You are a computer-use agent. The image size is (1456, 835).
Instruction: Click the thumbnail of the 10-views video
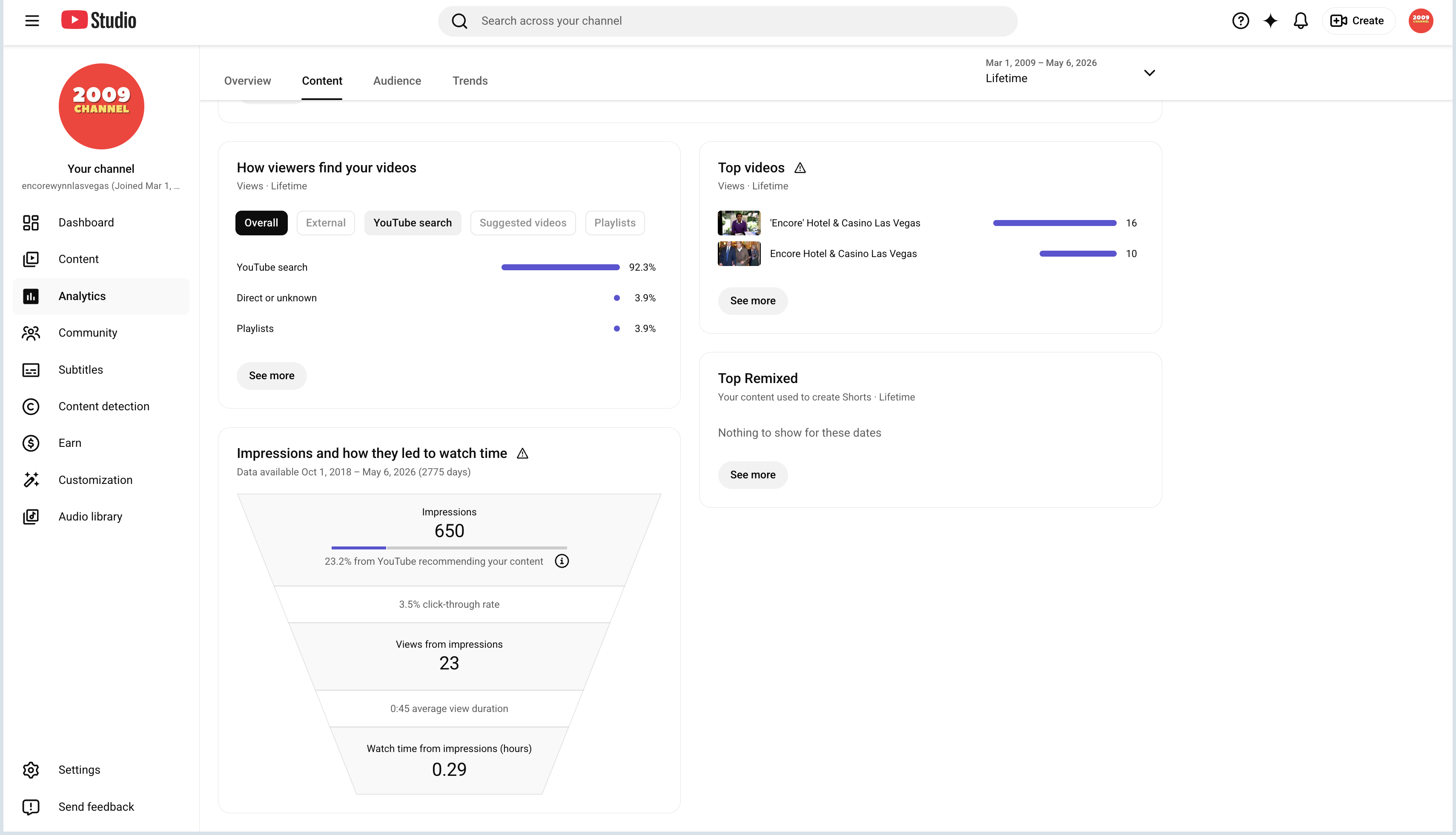coord(739,254)
